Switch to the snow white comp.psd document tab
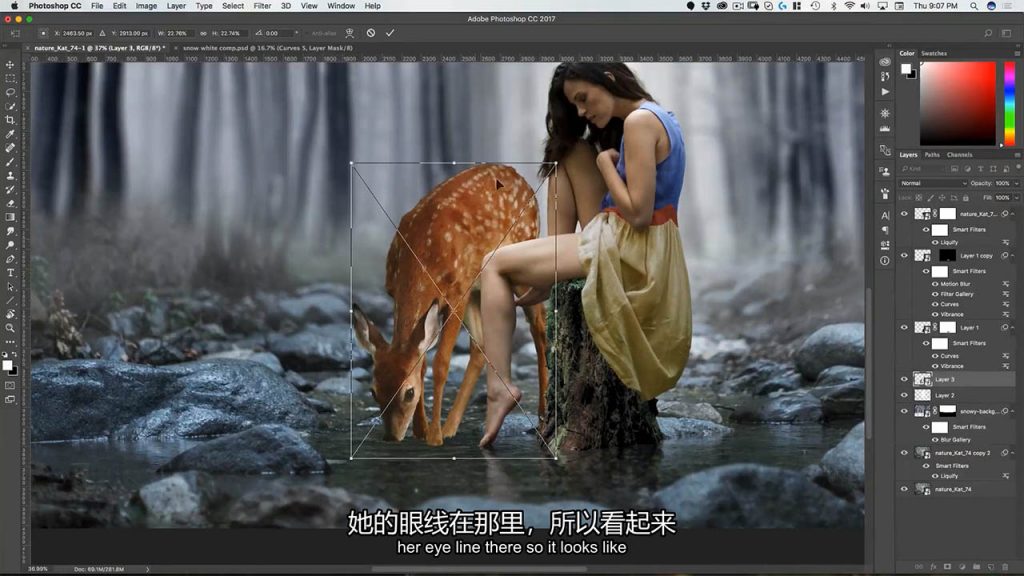The image size is (1024, 576). [x=268, y=48]
